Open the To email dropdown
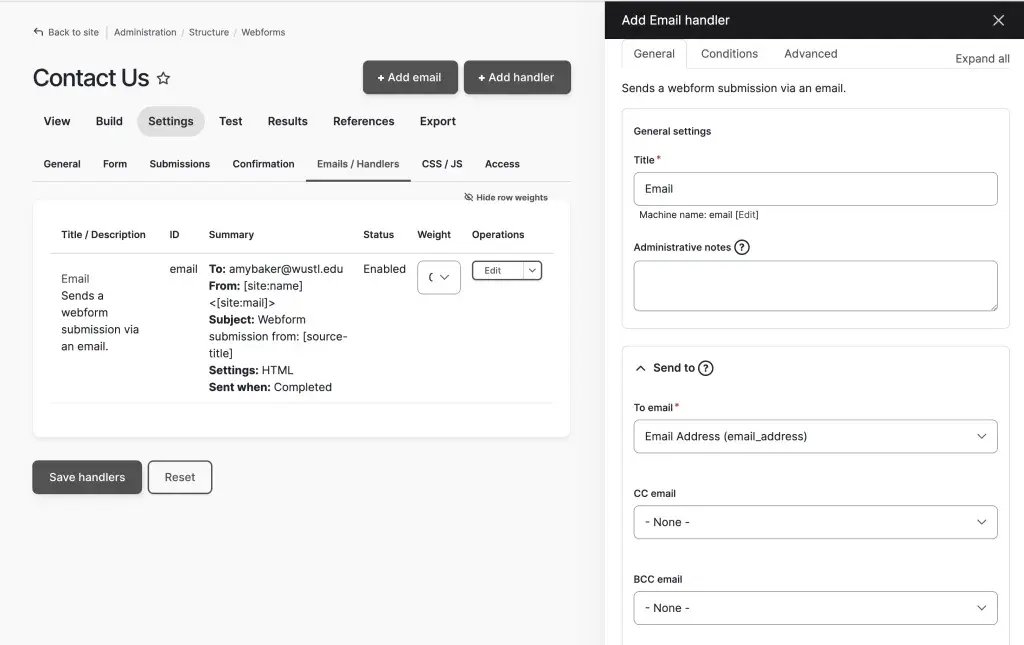This screenshot has width=1024, height=645. [x=815, y=436]
